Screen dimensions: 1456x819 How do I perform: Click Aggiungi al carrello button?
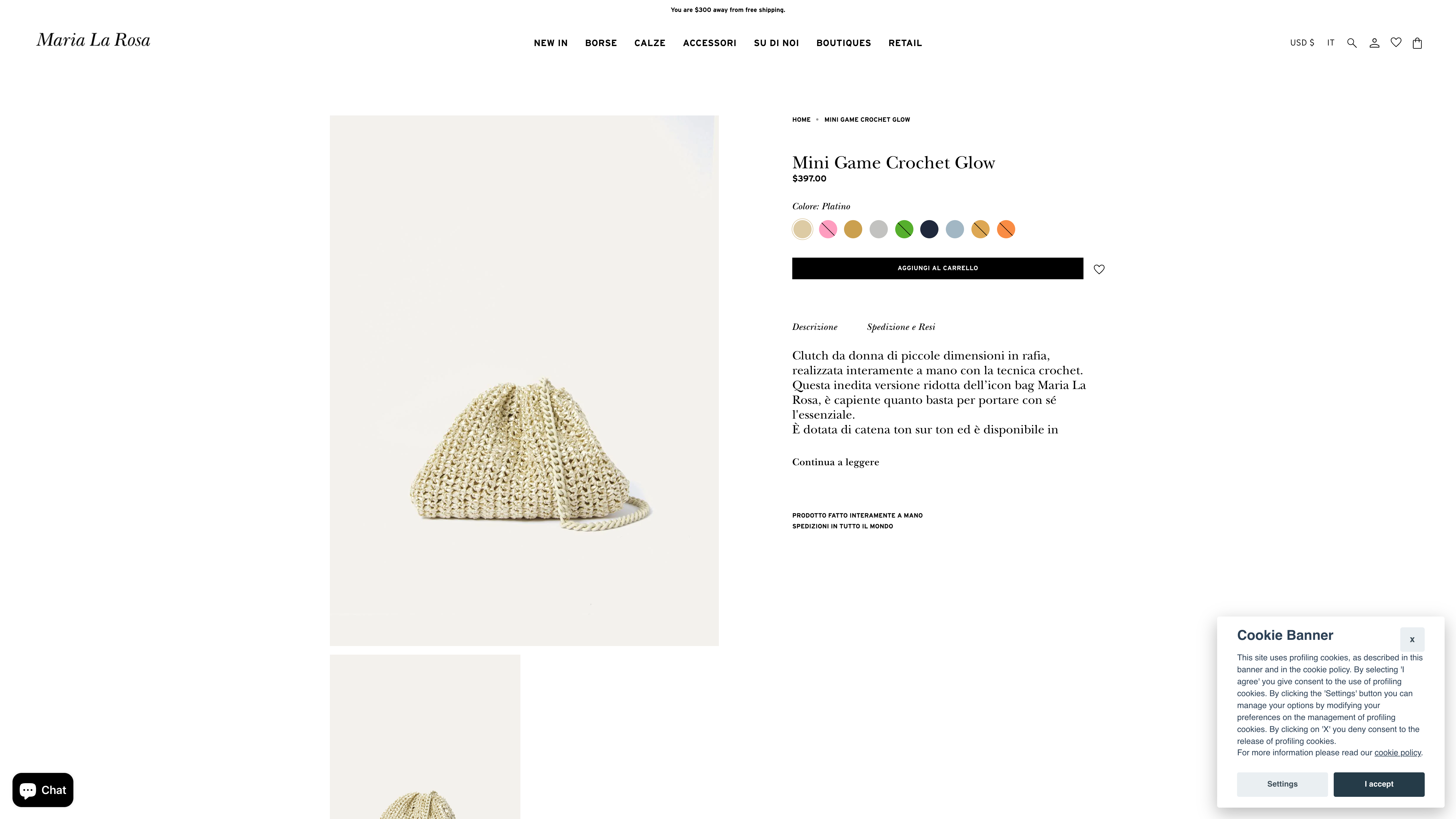(938, 268)
